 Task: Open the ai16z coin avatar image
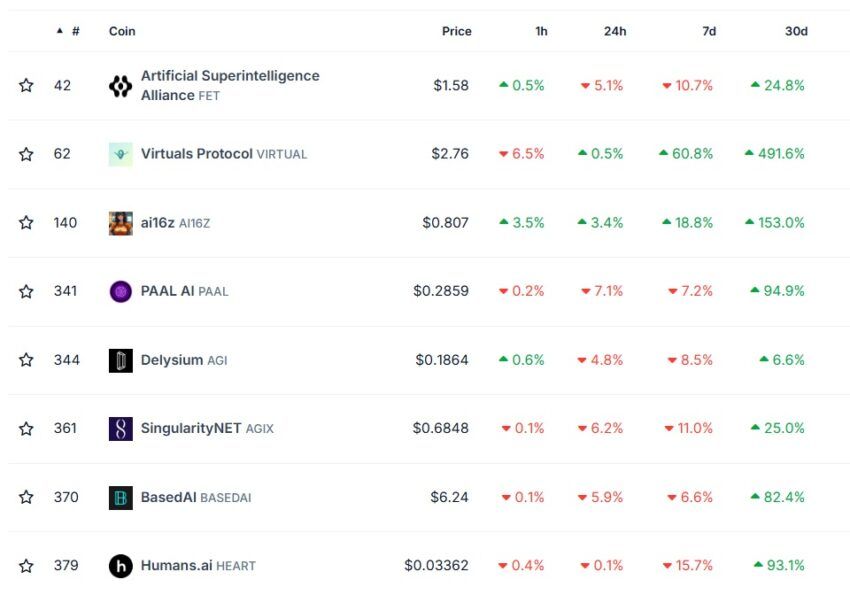120,223
